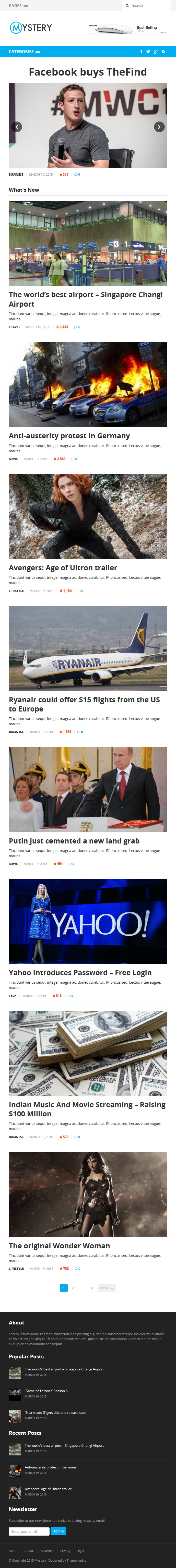Image resolution: width=176 pixels, height=1568 pixels.
Task: Open Anti-austerity protest in Germany headline
Action: click(69, 436)
